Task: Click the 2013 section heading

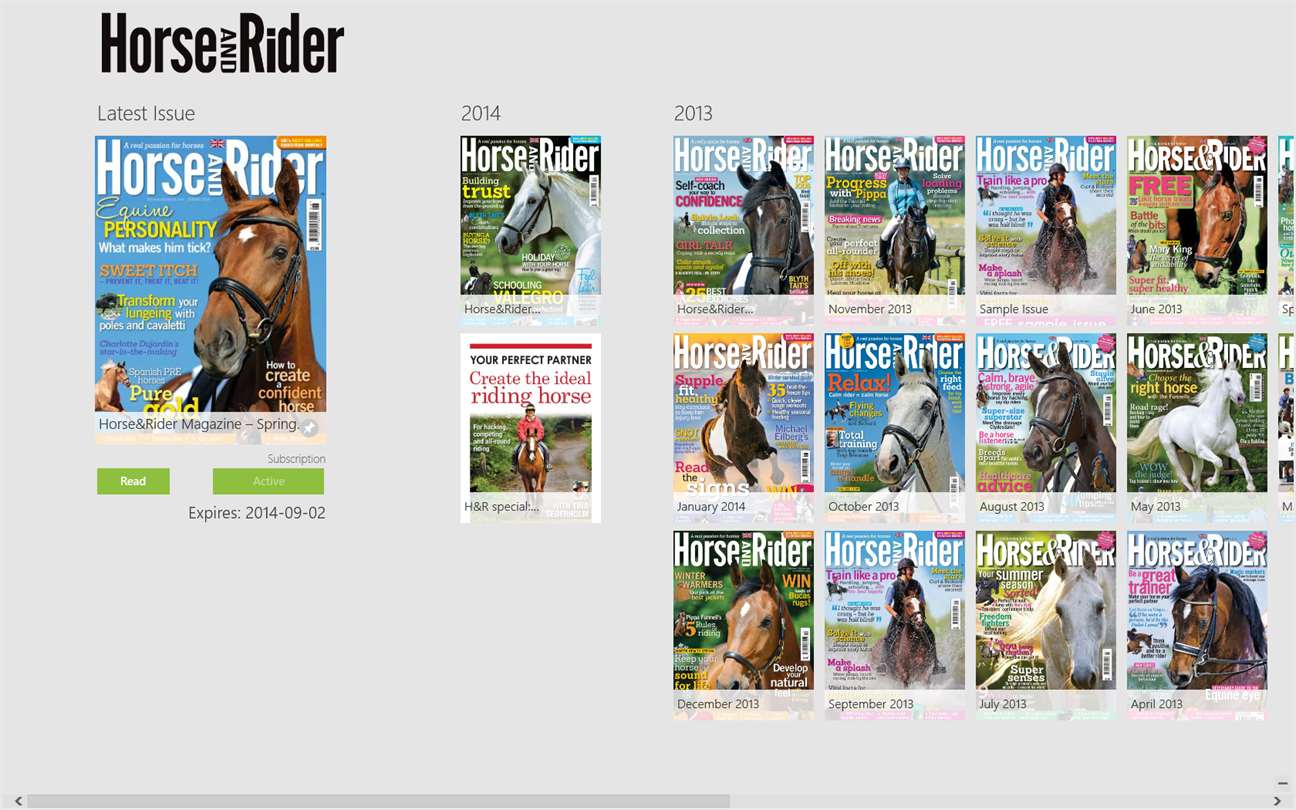Action: coord(693,113)
